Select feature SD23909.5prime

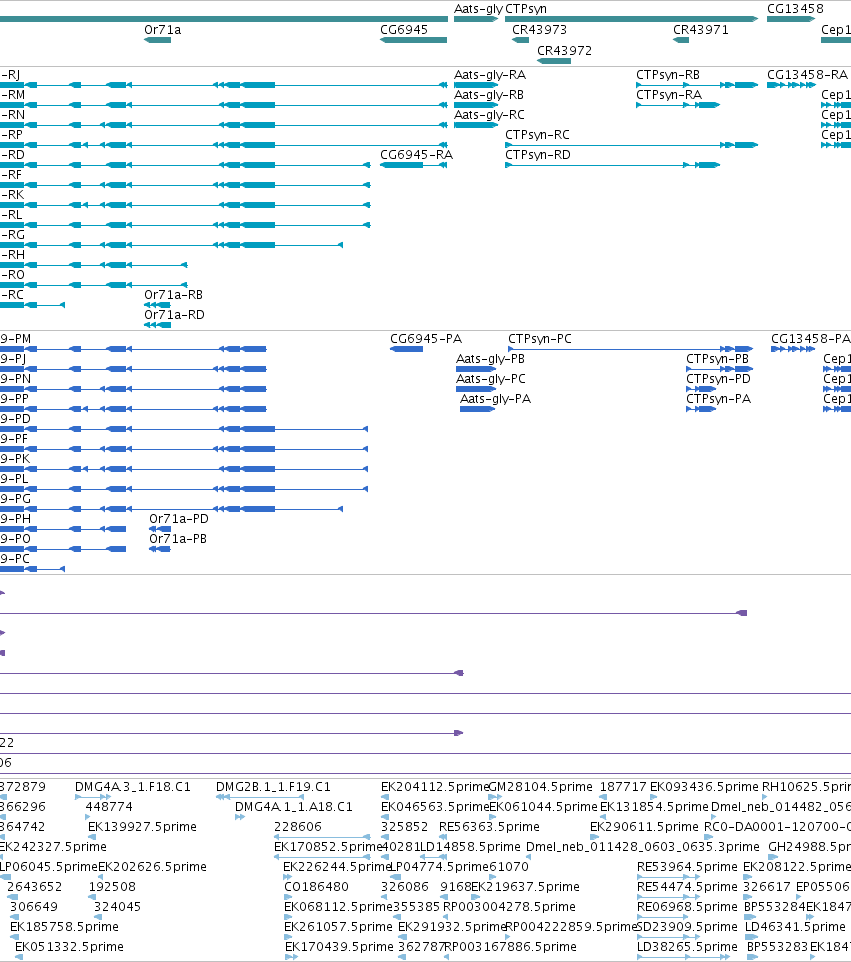tap(687, 927)
